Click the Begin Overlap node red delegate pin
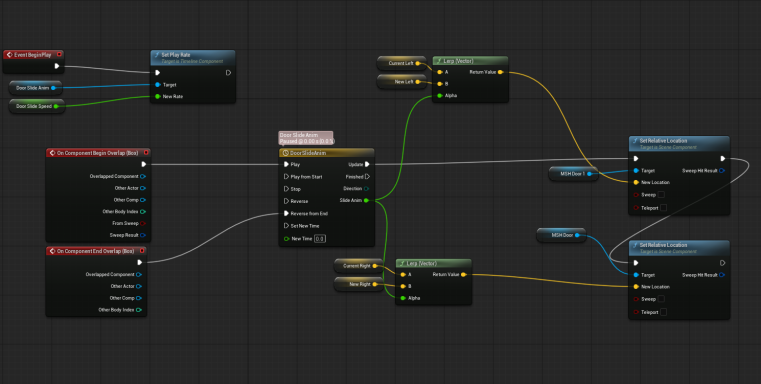 [x=146, y=152]
